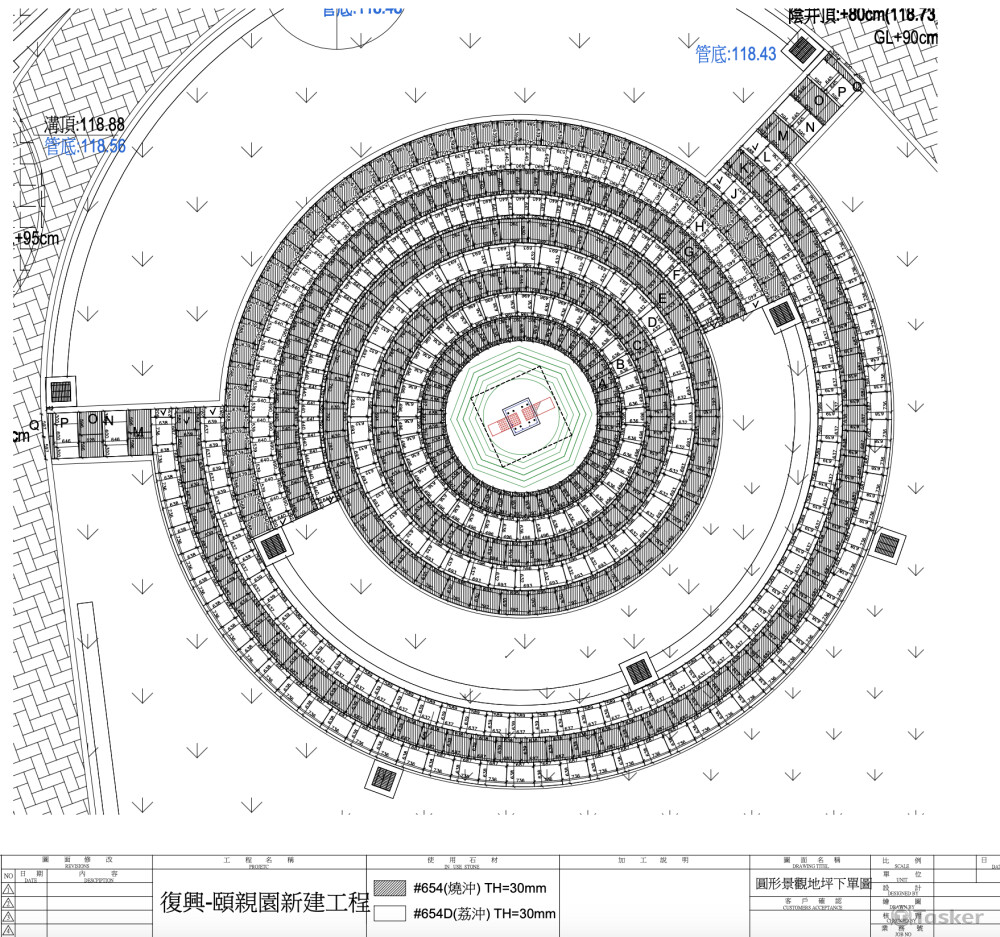Select the drain grate at bottom of outer ring
Viewport: 1000px width, 937px height.
(383, 777)
